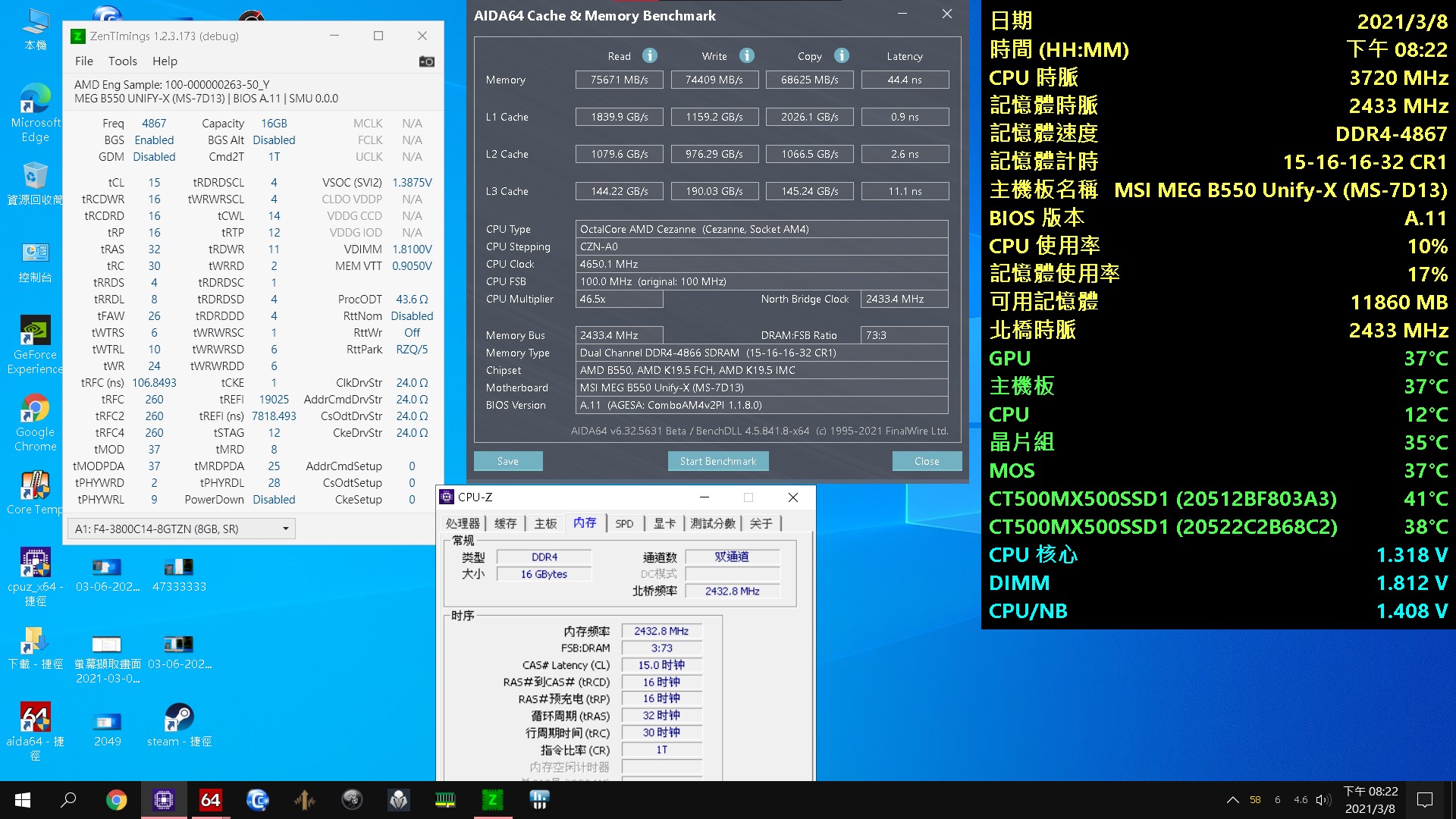This screenshot has height=819, width=1456.
Task: Click Copy info icon in AIDA64
Action: 842,55
